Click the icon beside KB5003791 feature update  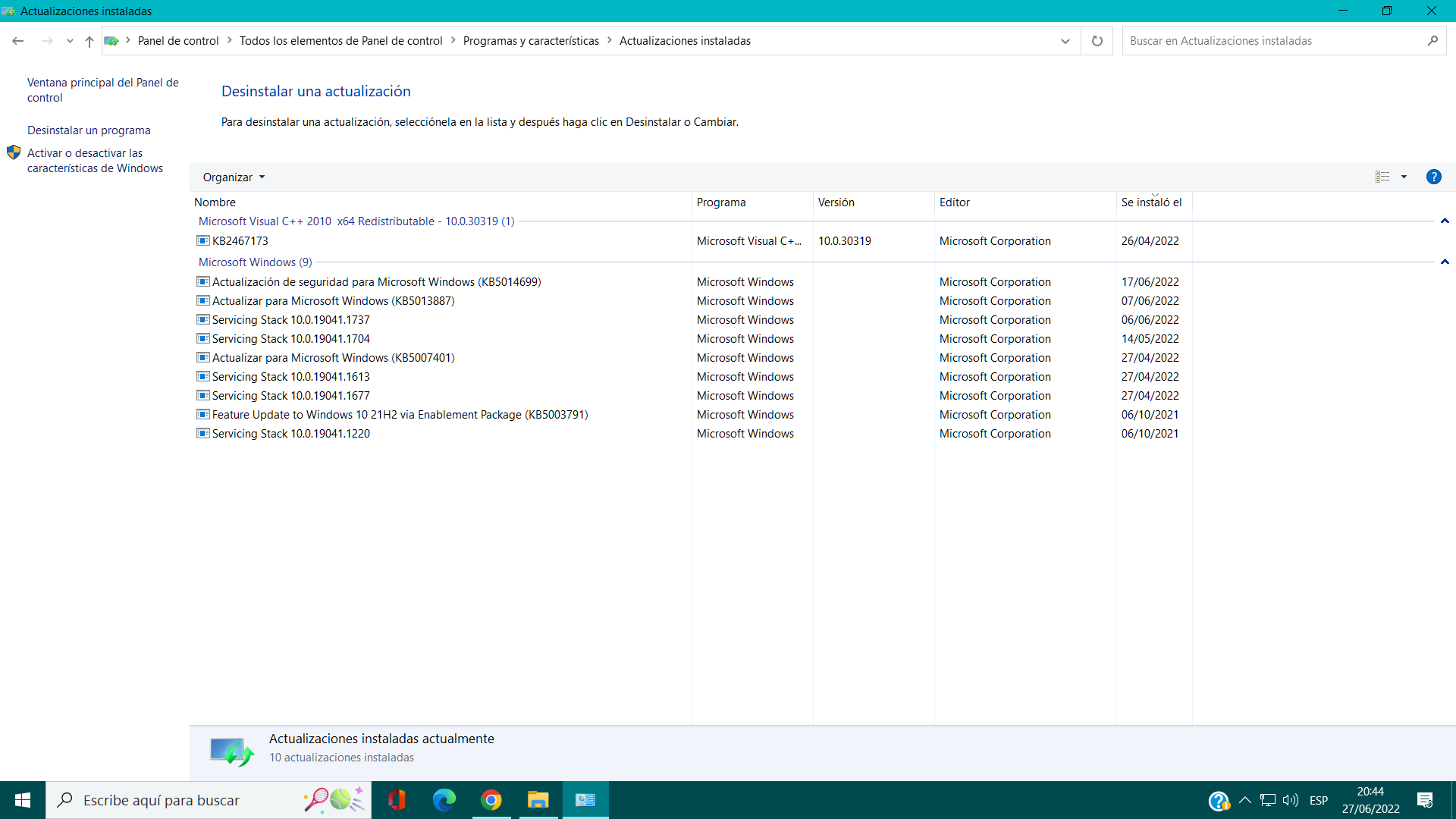point(202,415)
